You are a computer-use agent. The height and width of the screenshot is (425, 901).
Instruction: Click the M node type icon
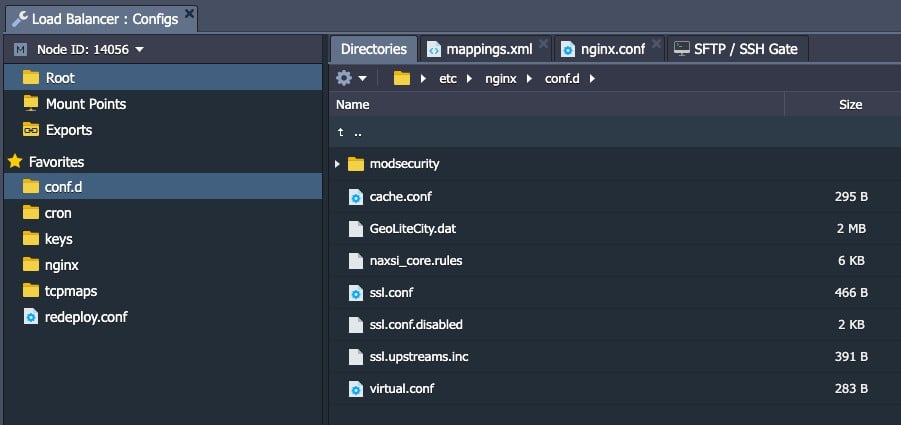coord(21,50)
